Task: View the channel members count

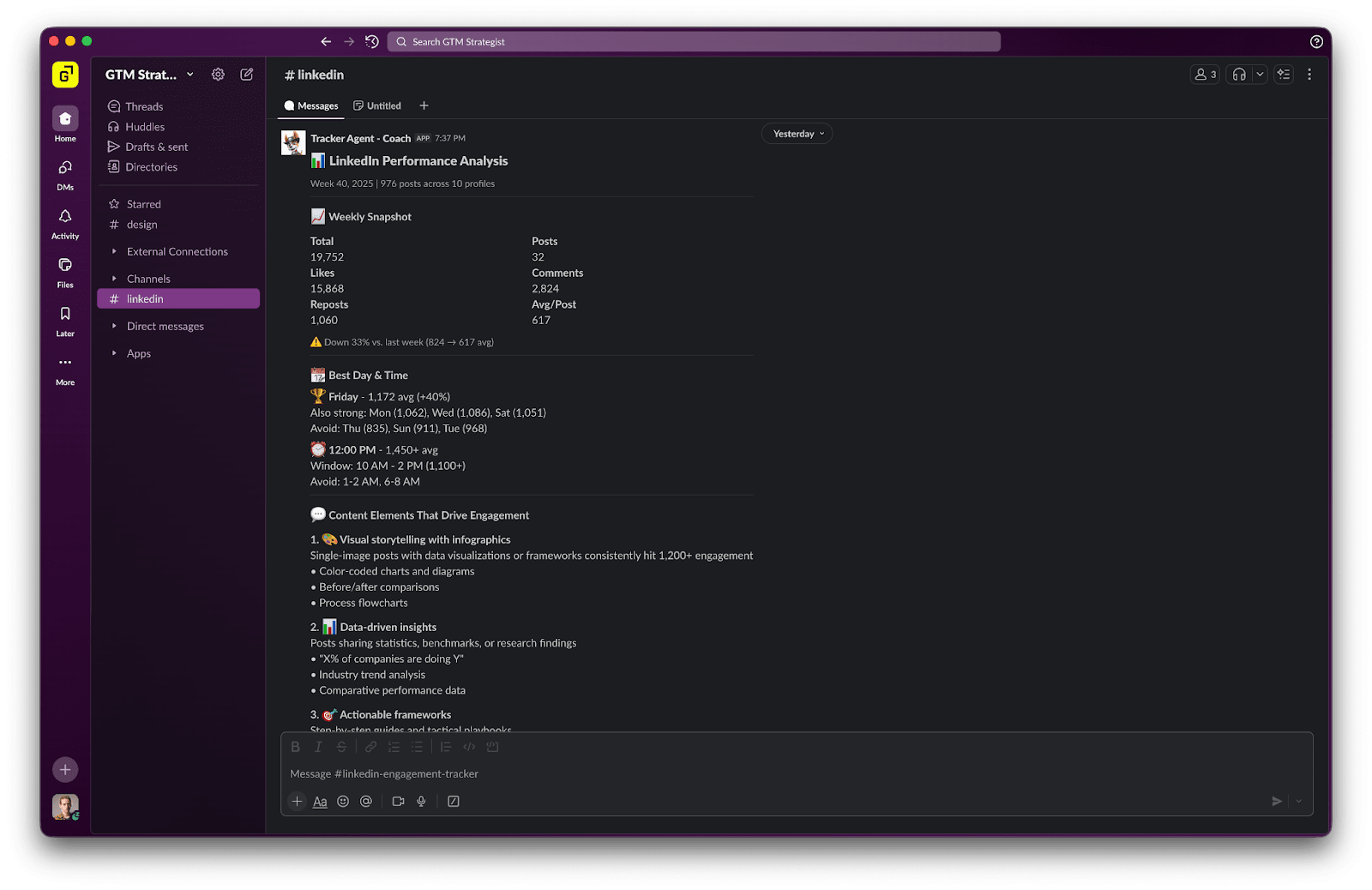Action: coord(1205,75)
